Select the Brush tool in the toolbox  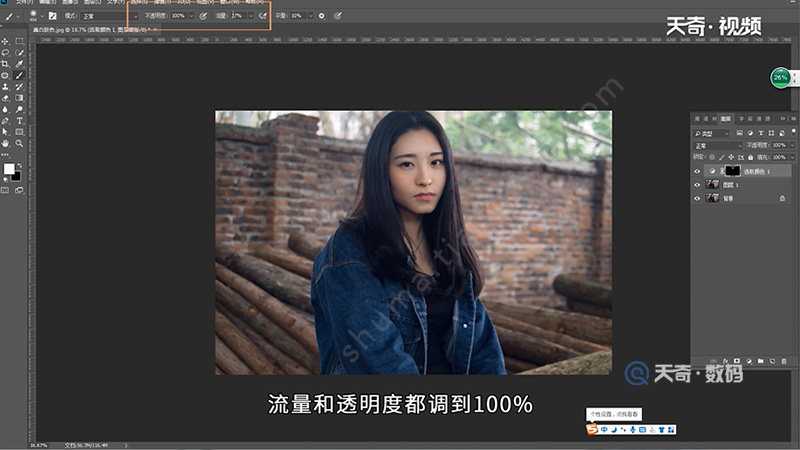point(19,76)
